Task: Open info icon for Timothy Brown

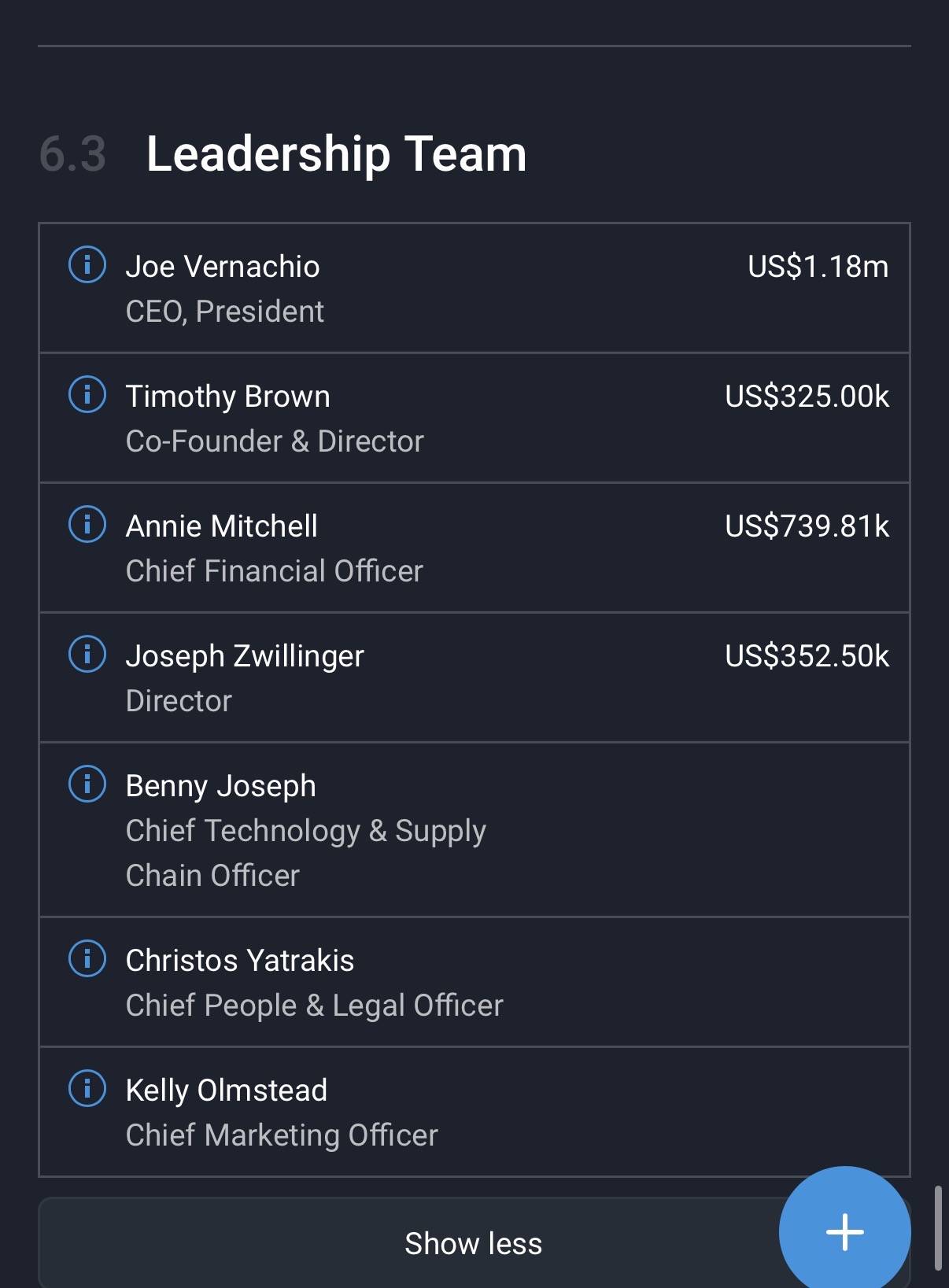Action: 87,394
